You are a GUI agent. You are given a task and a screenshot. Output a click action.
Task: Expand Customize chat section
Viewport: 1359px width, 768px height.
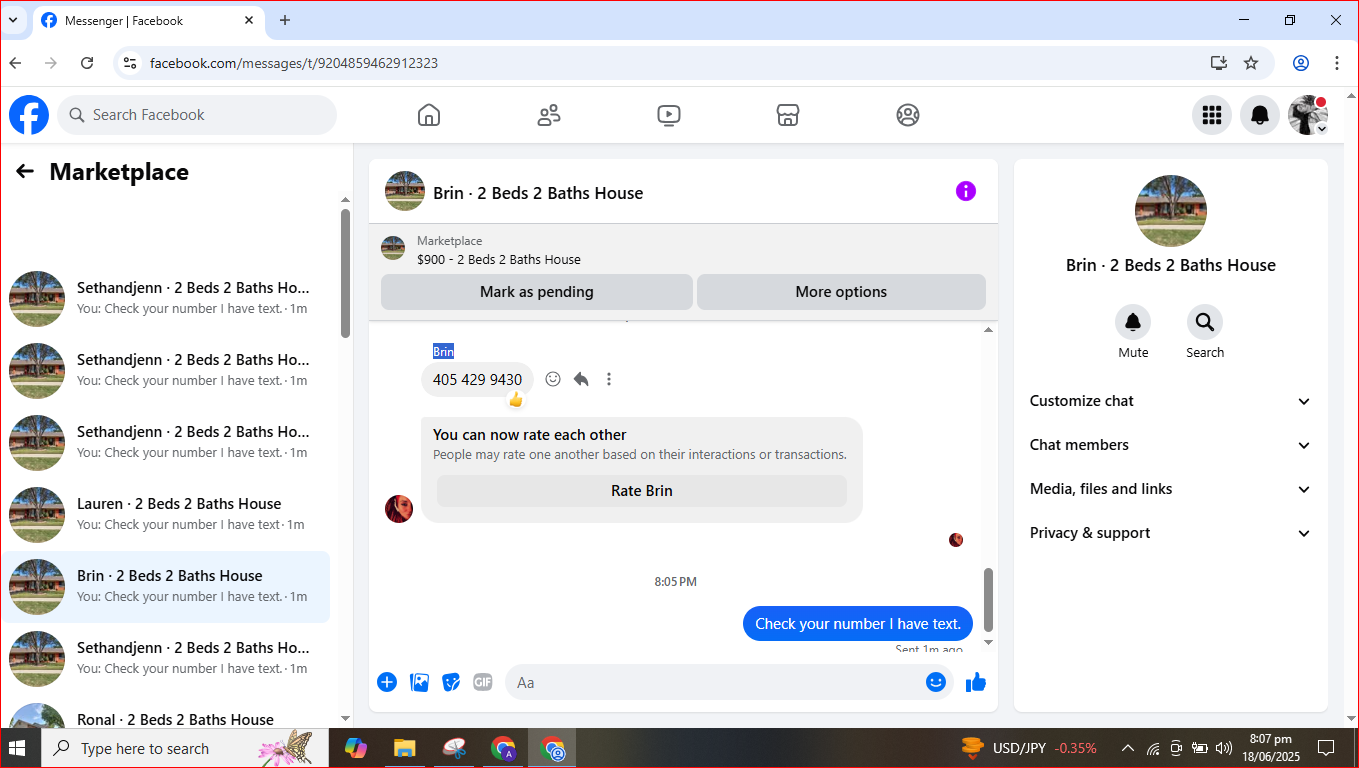click(1171, 401)
